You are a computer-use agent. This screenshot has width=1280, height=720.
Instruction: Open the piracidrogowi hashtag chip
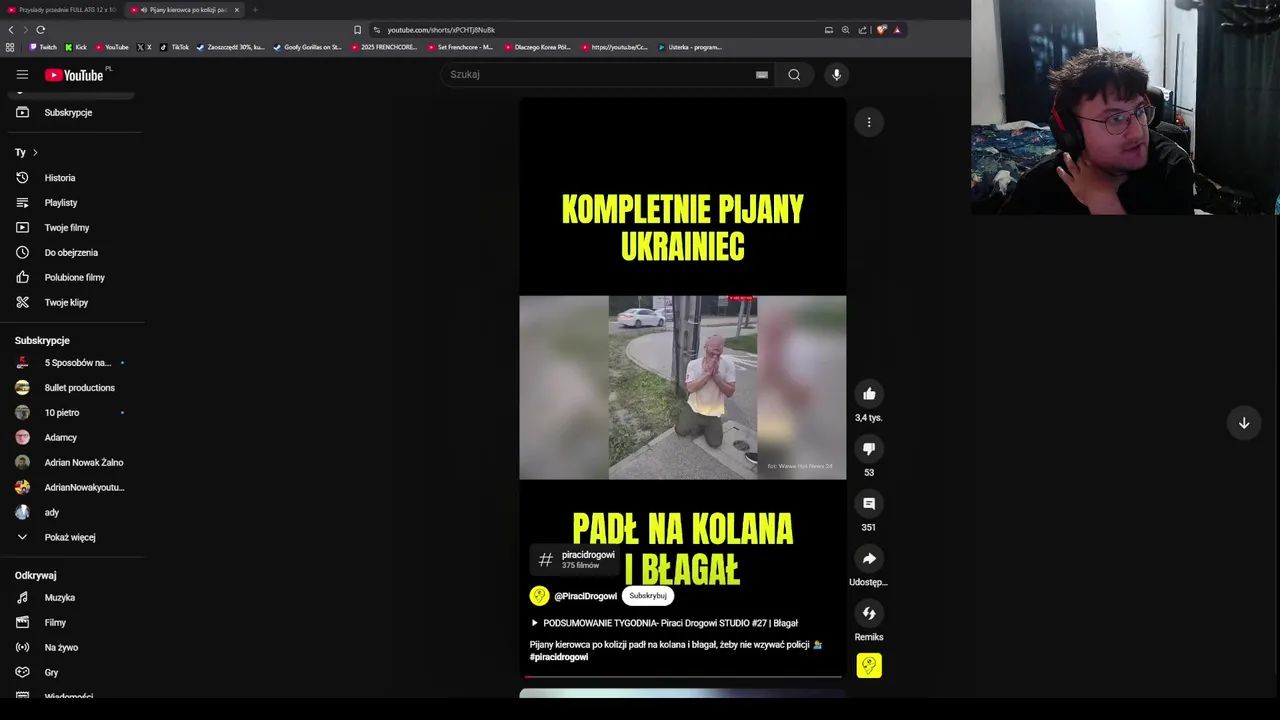[x=575, y=560]
